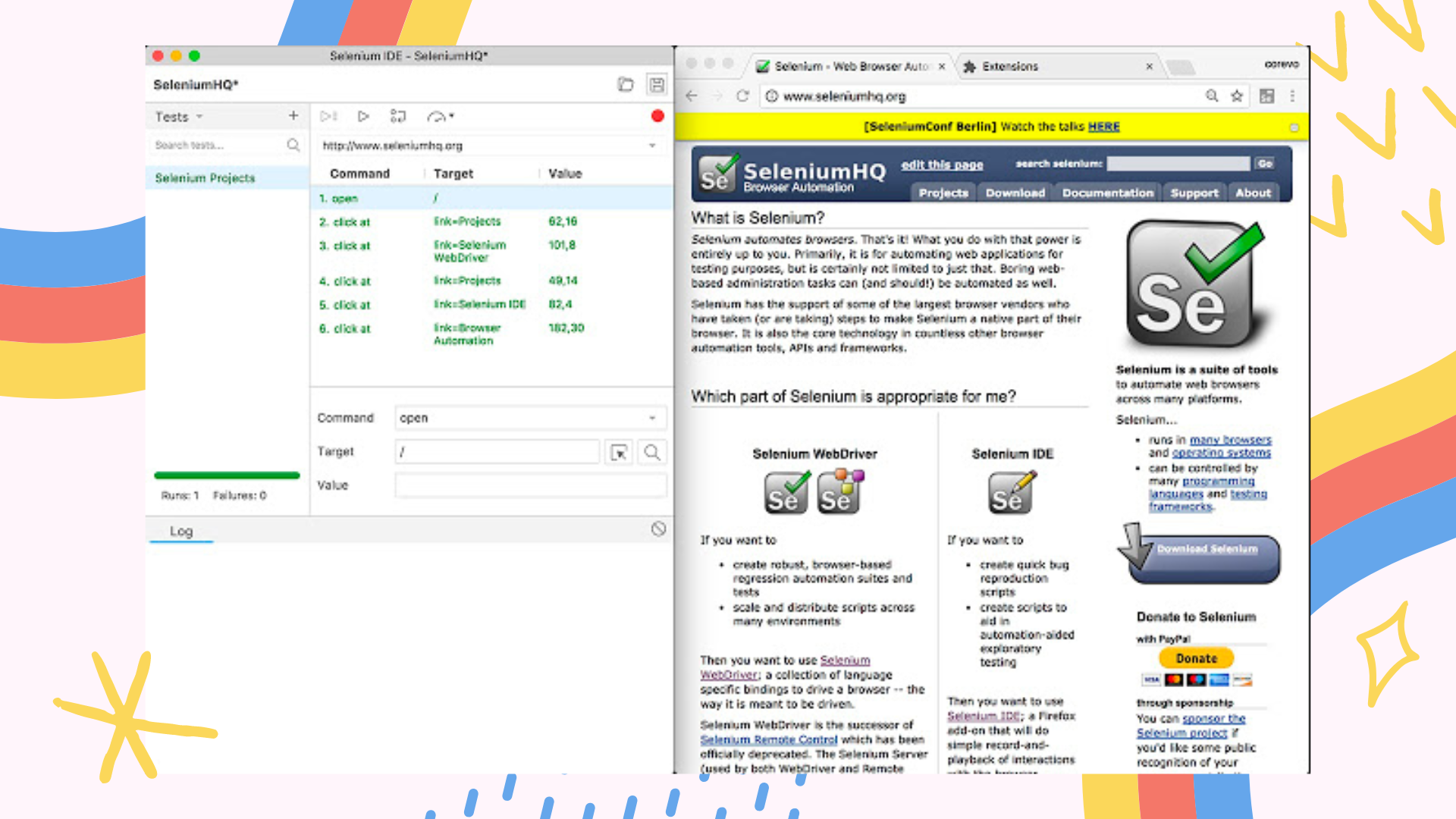This screenshot has width=1456, height=819.
Task: Click the step-over test execution icon
Action: [x=397, y=115]
